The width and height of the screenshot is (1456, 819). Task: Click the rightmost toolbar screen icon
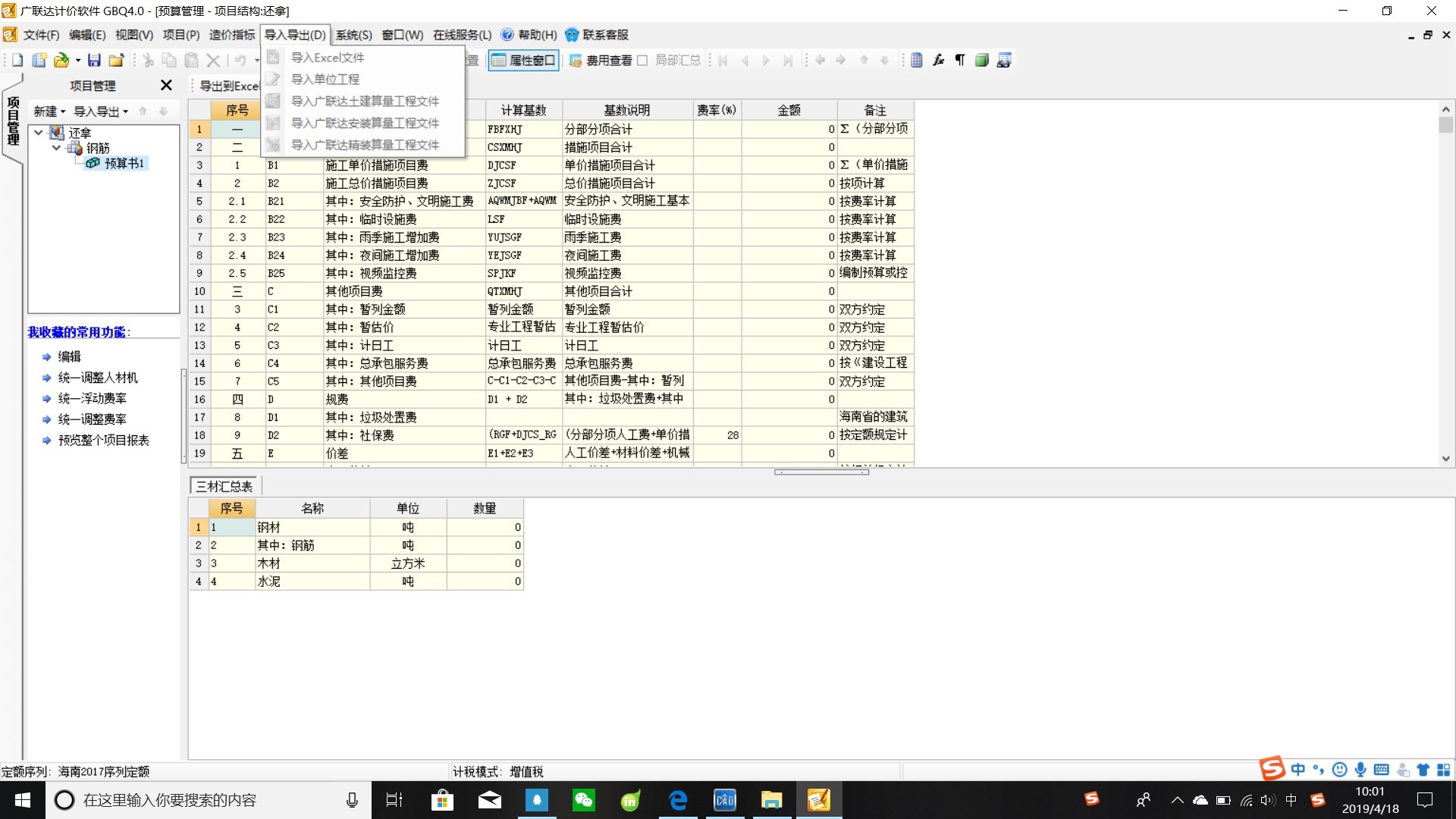1004,61
